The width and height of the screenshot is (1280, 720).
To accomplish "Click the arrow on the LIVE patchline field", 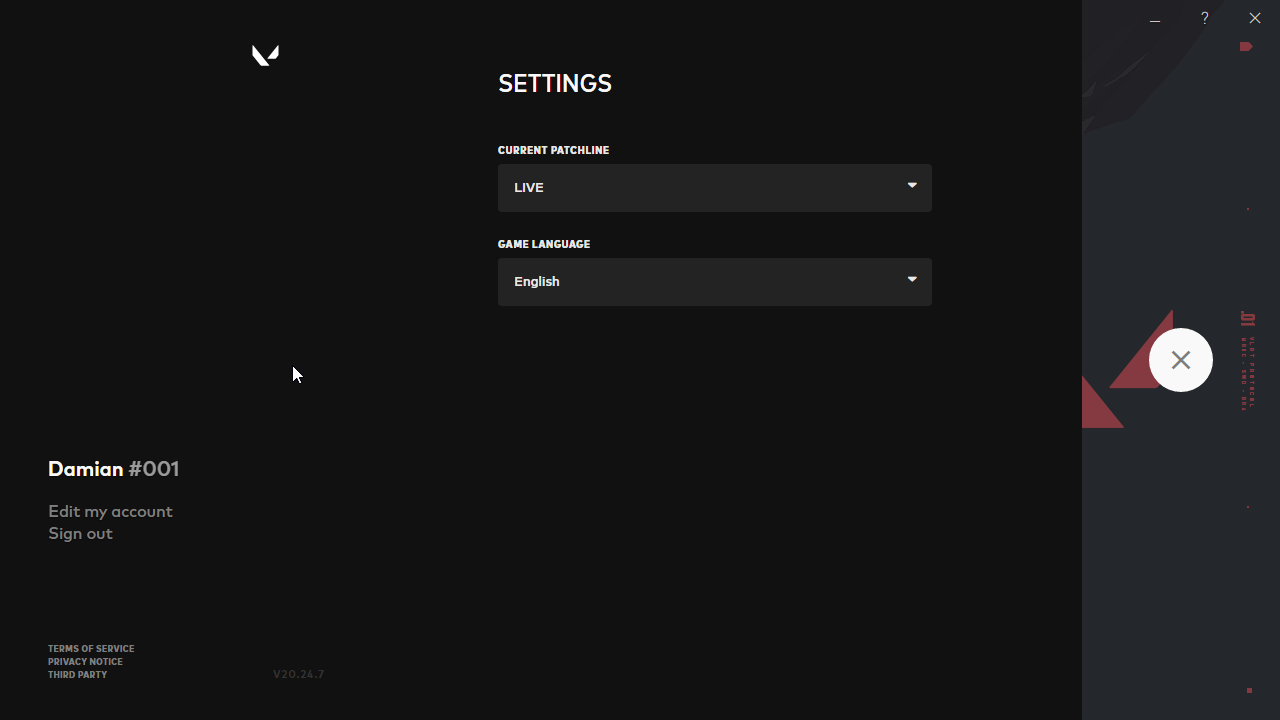I will (x=912, y=185).
